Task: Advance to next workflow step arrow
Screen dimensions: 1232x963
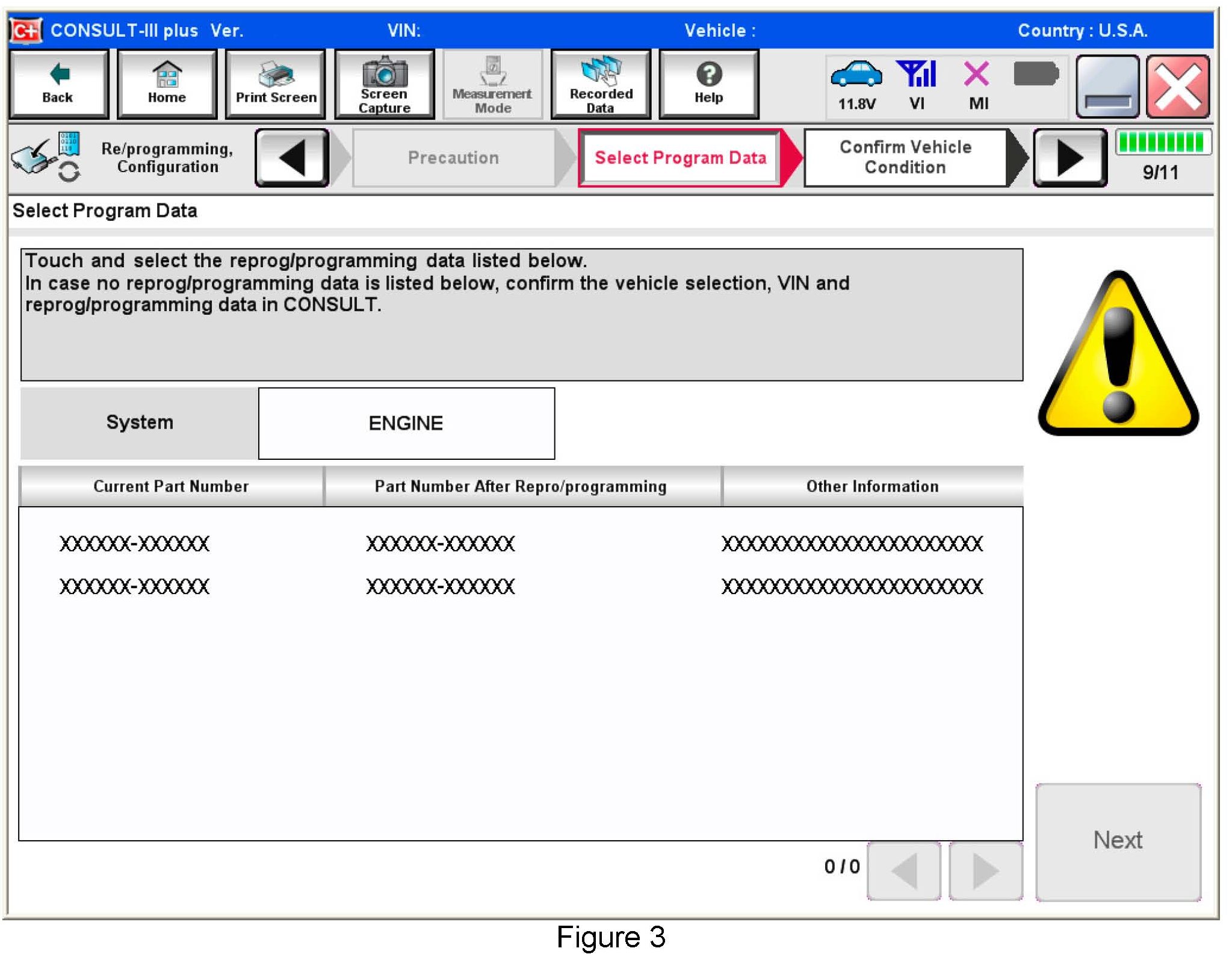Action: point(1069,158)
